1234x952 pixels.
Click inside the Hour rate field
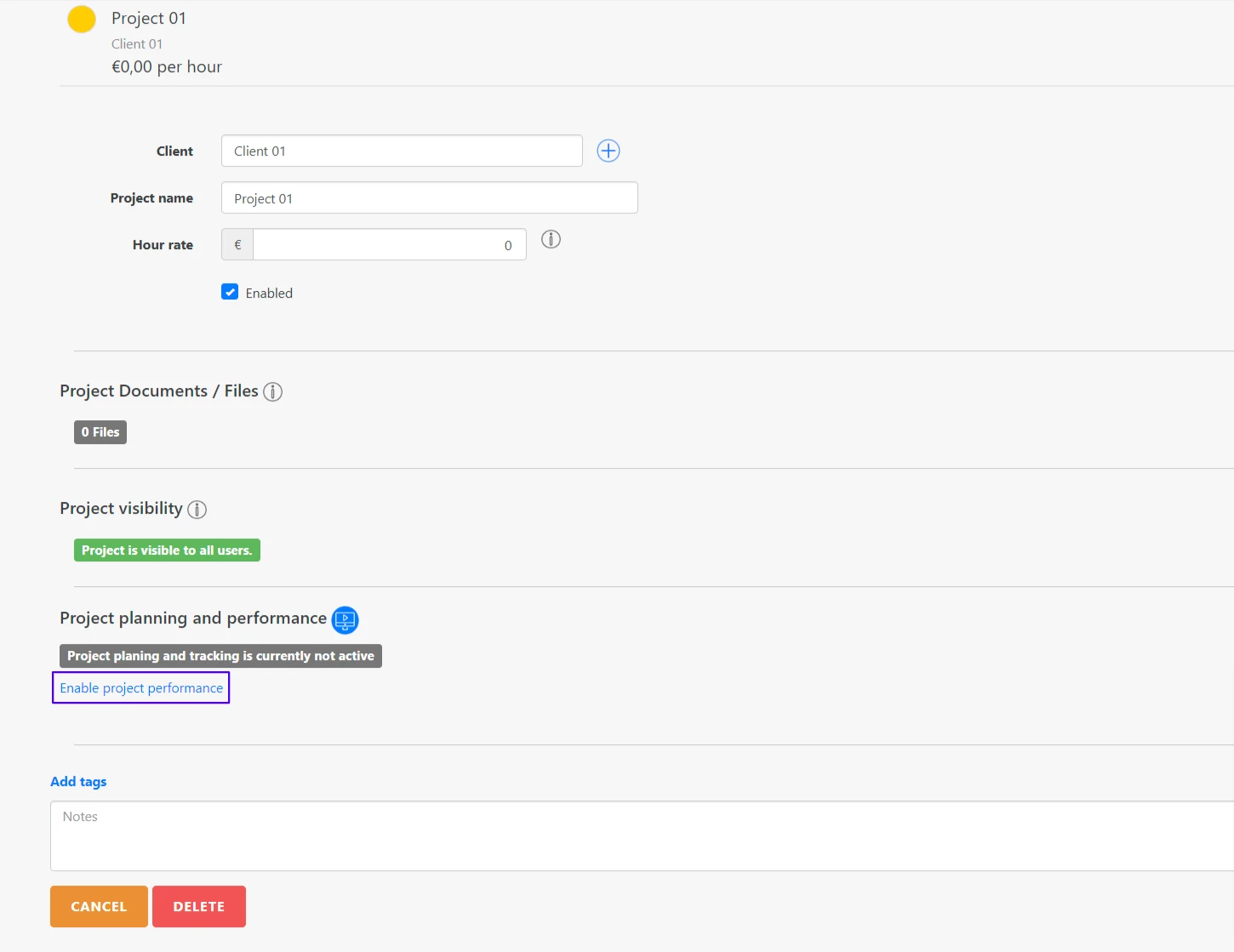(388, 244)
